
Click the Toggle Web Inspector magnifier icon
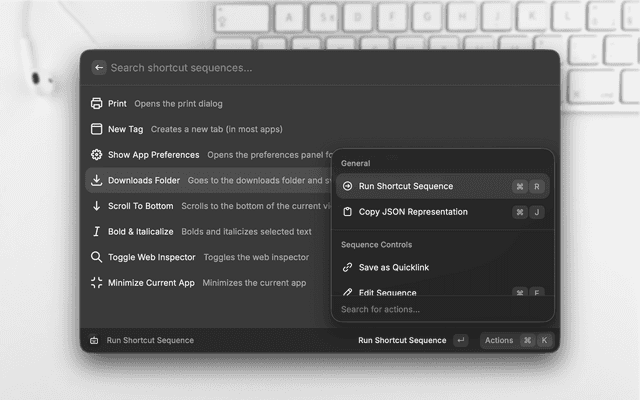pyautogui.click(x=97, y=257)
